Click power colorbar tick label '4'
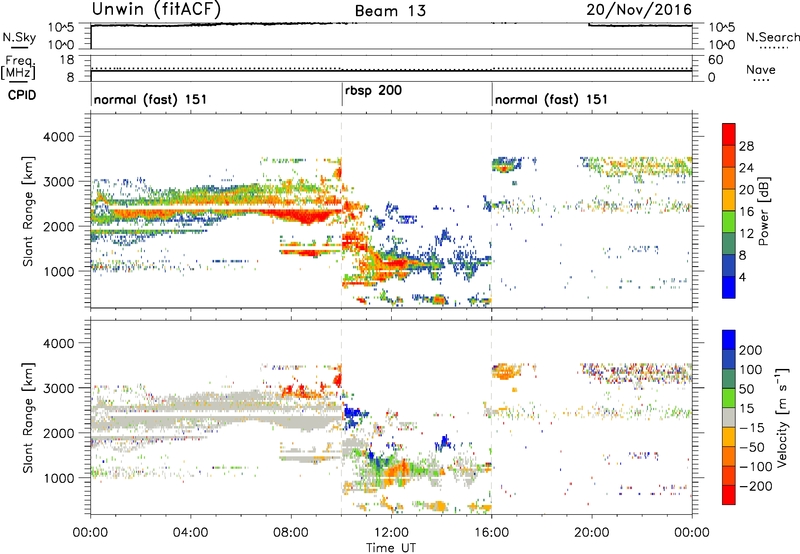 point(742,277)
